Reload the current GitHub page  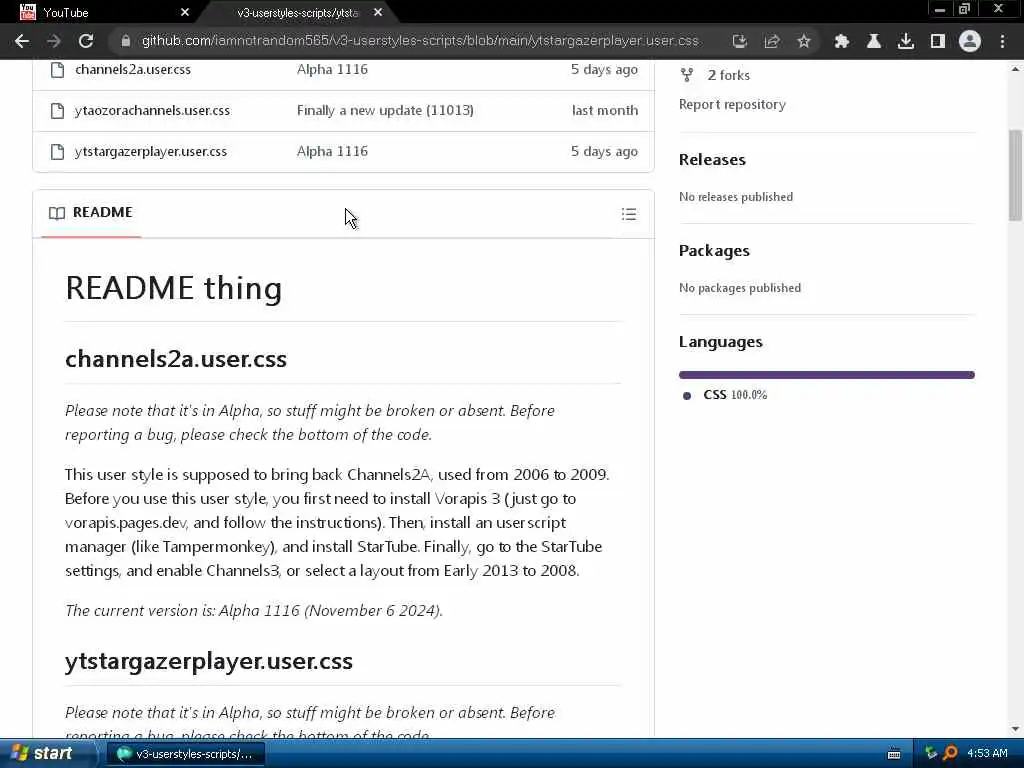[86, 41]
